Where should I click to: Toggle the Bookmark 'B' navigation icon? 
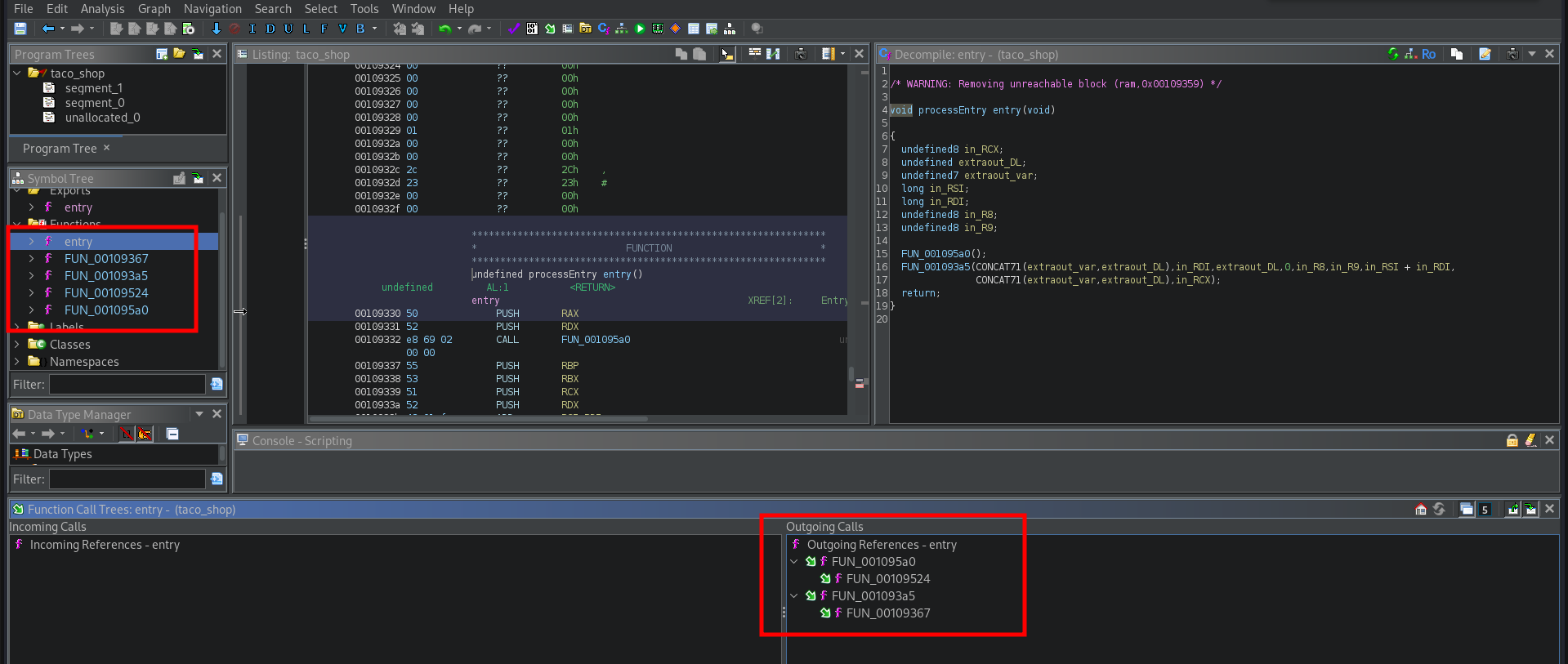coord(360,29)
